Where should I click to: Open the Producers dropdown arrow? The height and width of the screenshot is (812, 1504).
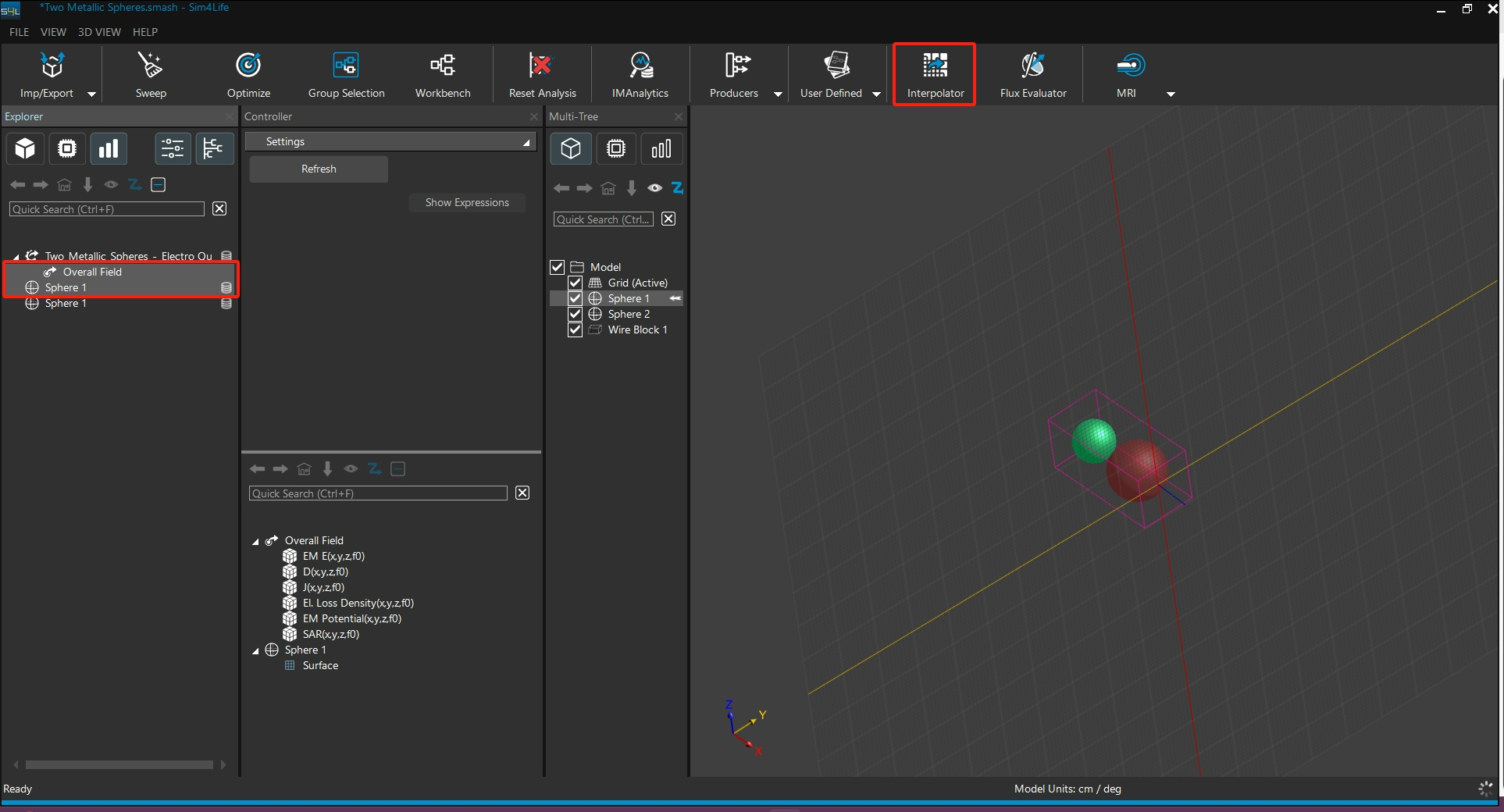pos(778,94)
